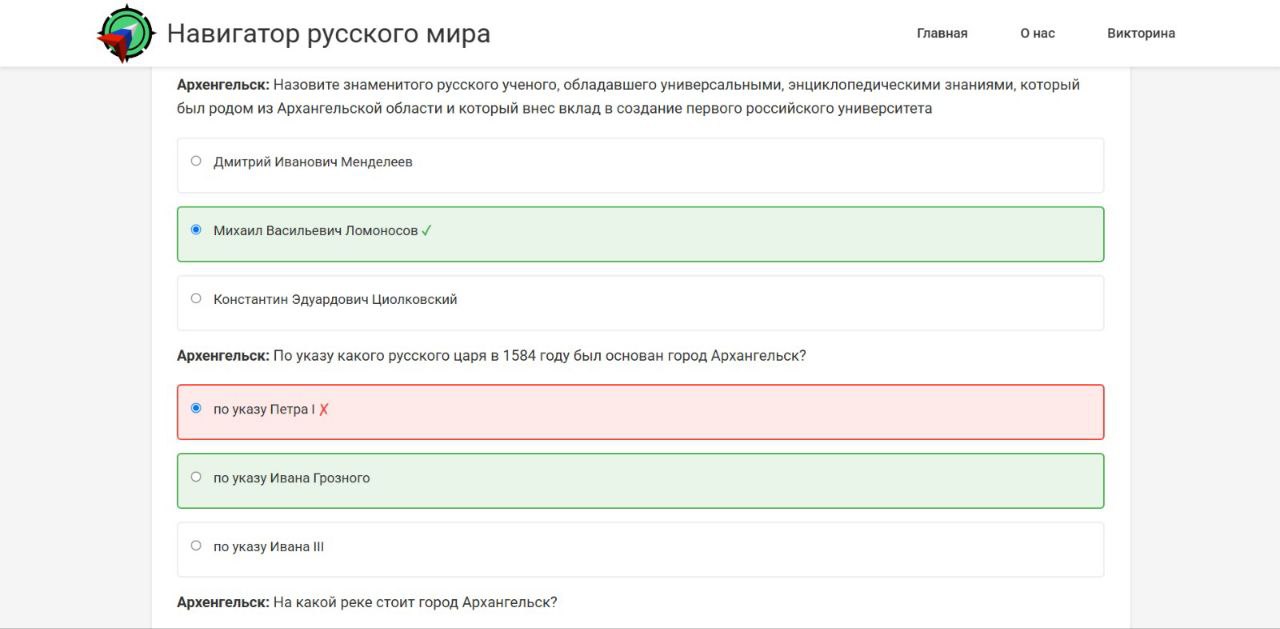Go to the О нас page
This screenshot has width=1280, height=629.
1037,33
